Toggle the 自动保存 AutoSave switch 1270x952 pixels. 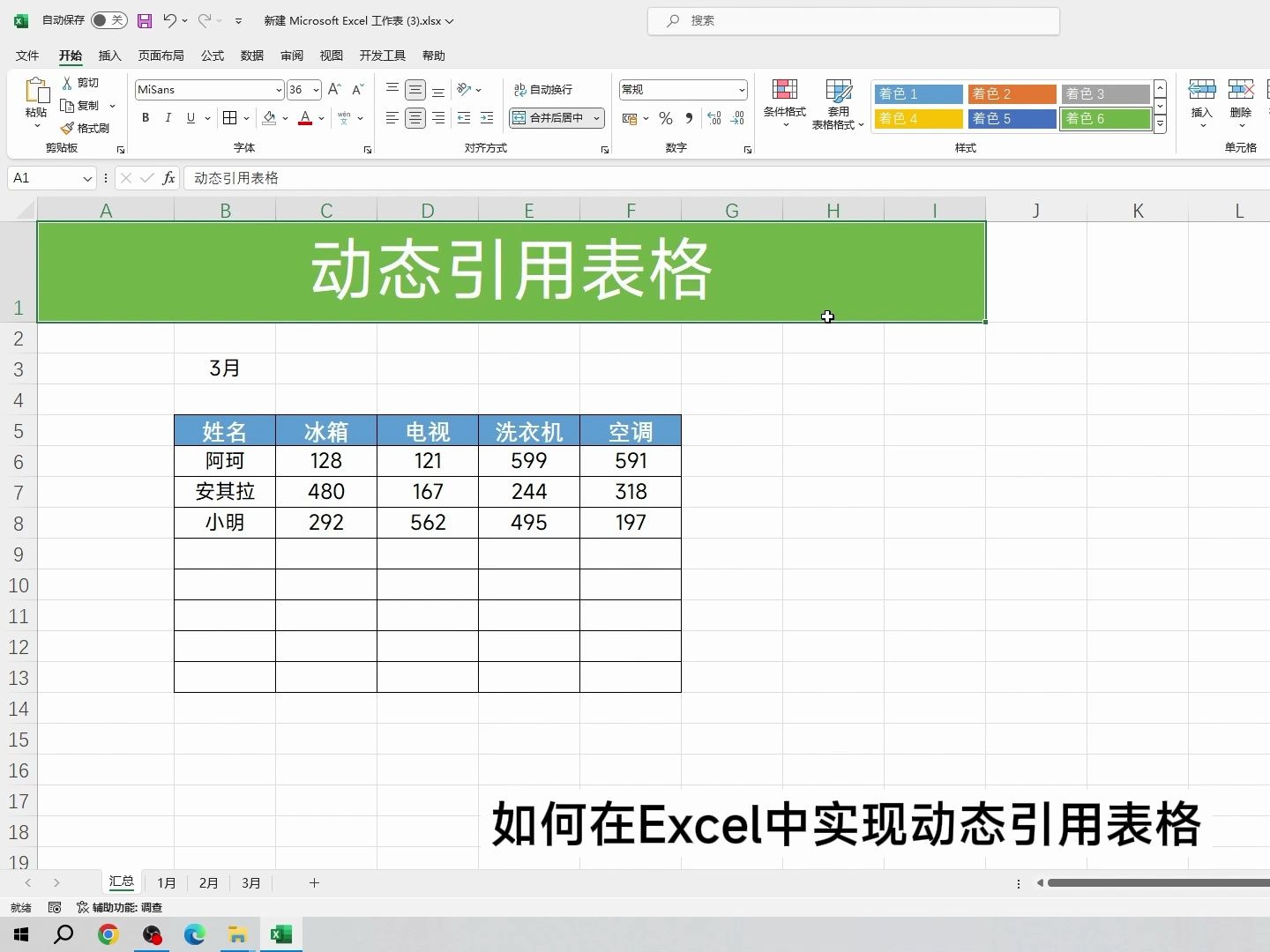click(108, 20)
